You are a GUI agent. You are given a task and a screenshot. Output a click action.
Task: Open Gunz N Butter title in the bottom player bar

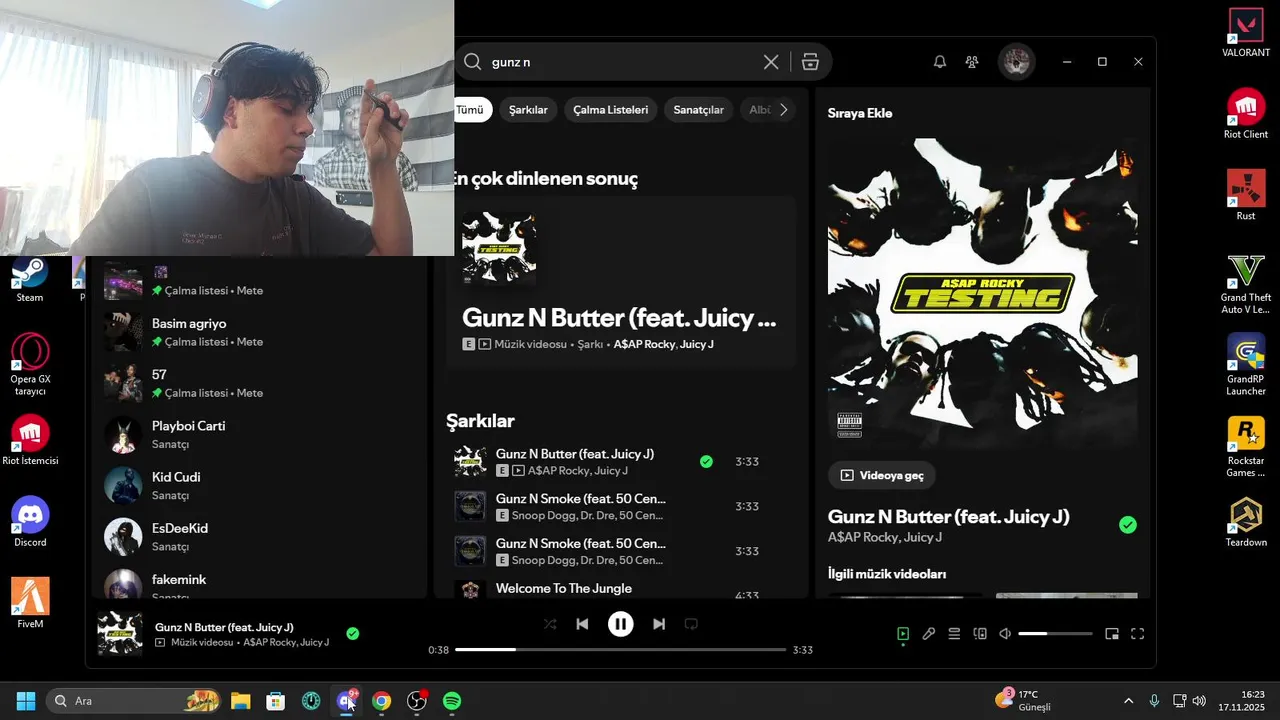point(224,627)
